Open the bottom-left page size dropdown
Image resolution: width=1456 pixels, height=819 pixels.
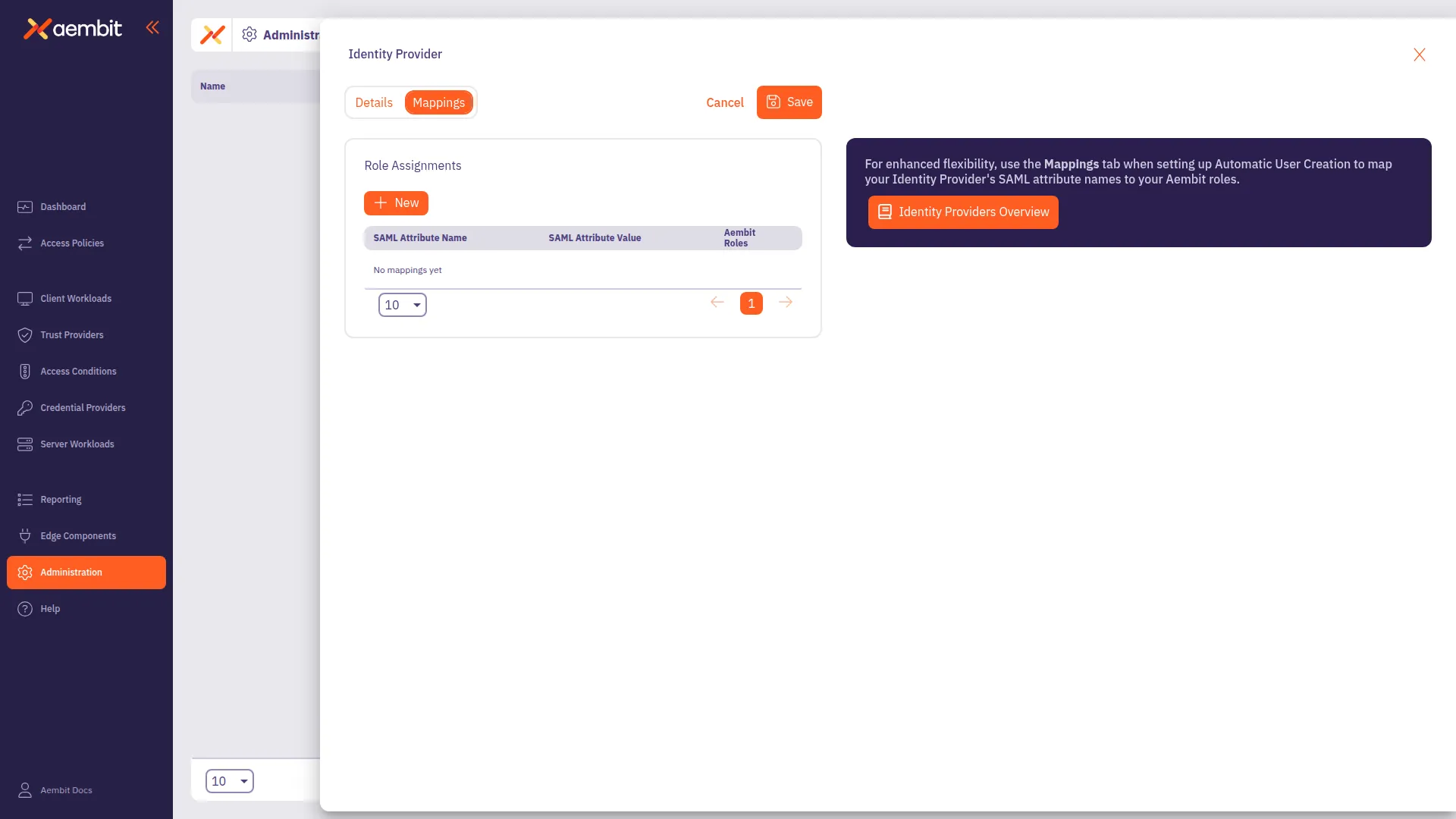tap(229, 780)
